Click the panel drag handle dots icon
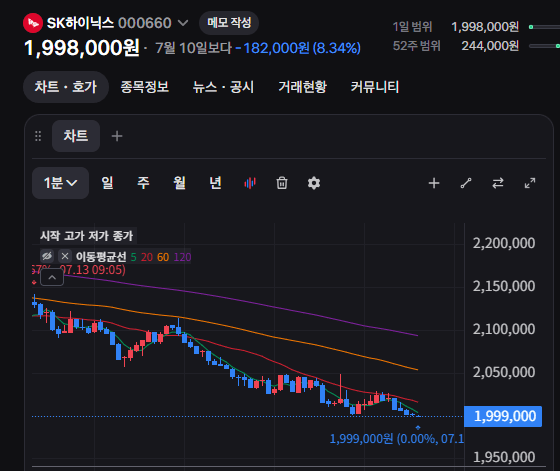The height and width of the screenshot is (471, 560). tap(38, 136)
